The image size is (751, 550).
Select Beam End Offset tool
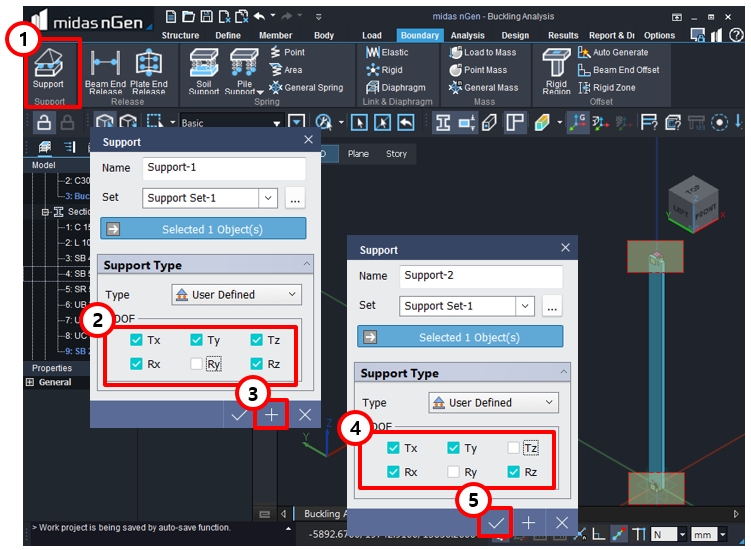click(x=618, y=69)
